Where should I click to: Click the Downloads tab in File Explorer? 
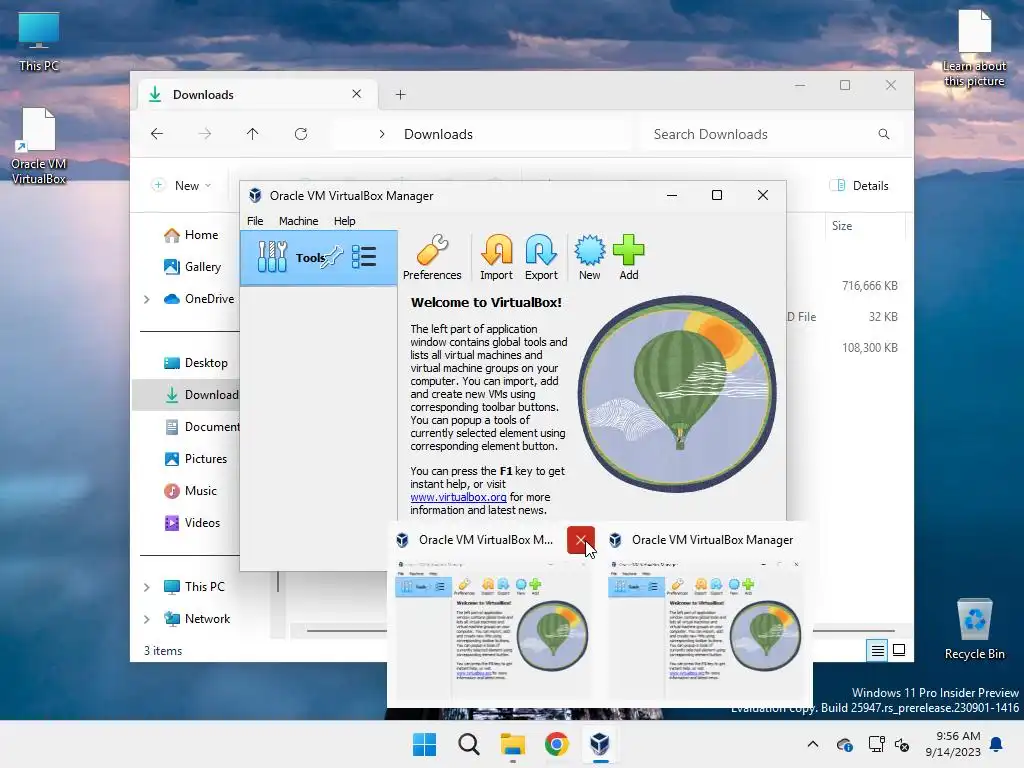pyautogui.click(x=256, y=95)
